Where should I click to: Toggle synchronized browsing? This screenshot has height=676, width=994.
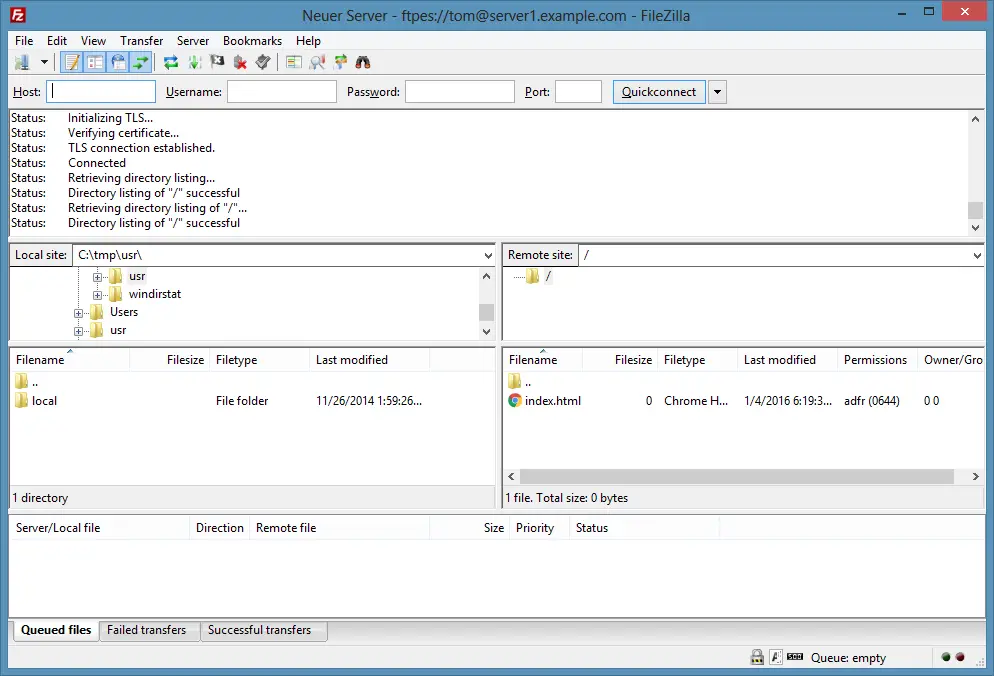click(x=340, y=62)
